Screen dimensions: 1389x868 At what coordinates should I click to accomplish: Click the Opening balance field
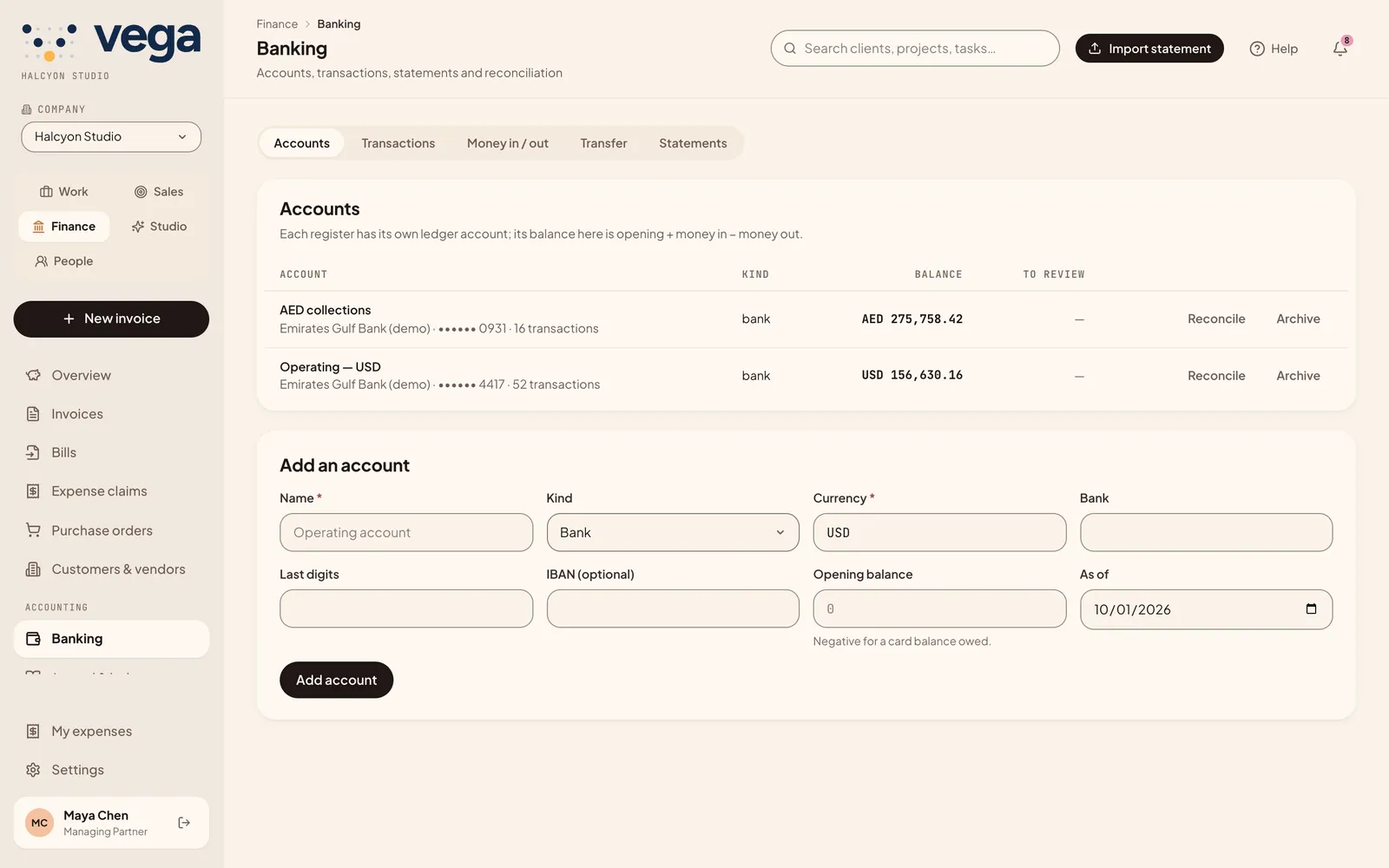coord(939,608)
